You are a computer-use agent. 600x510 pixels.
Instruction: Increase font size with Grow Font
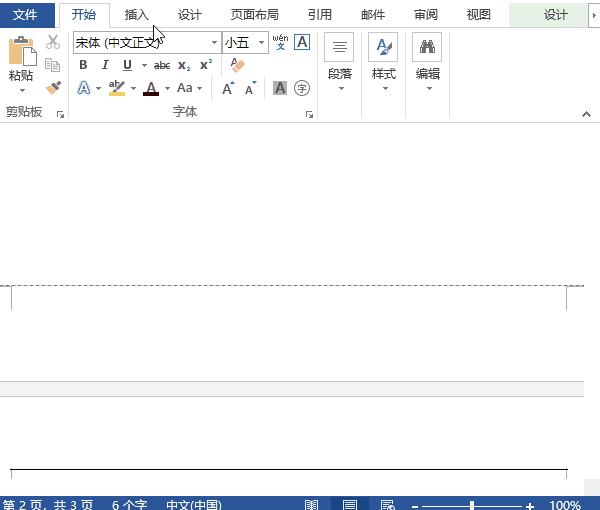[228, 88]
